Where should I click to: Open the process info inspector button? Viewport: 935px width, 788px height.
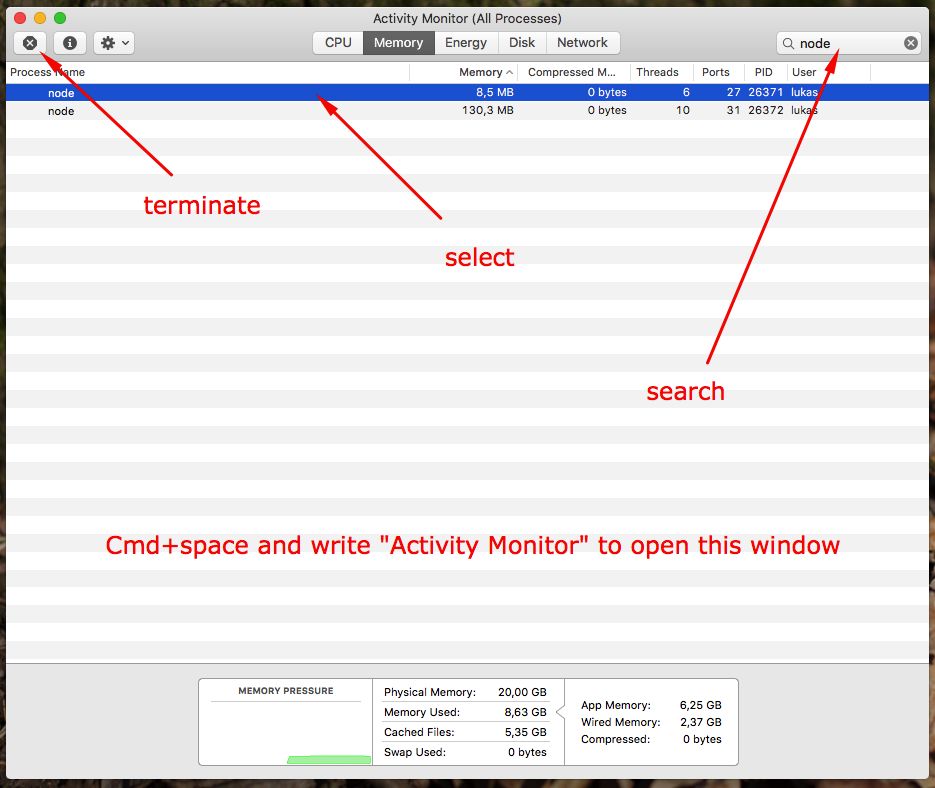pos(70,43)
